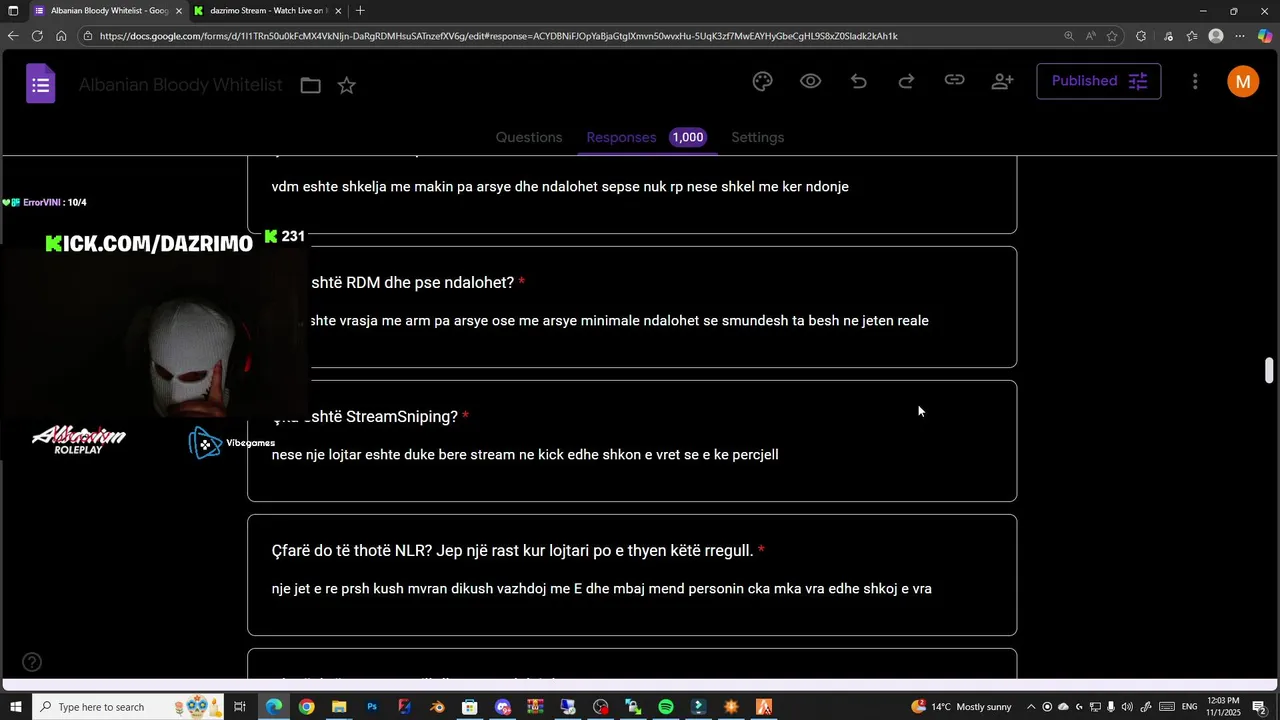Copy responder link icon
This screenshot has height=720, width=1280.
(955, 81)
